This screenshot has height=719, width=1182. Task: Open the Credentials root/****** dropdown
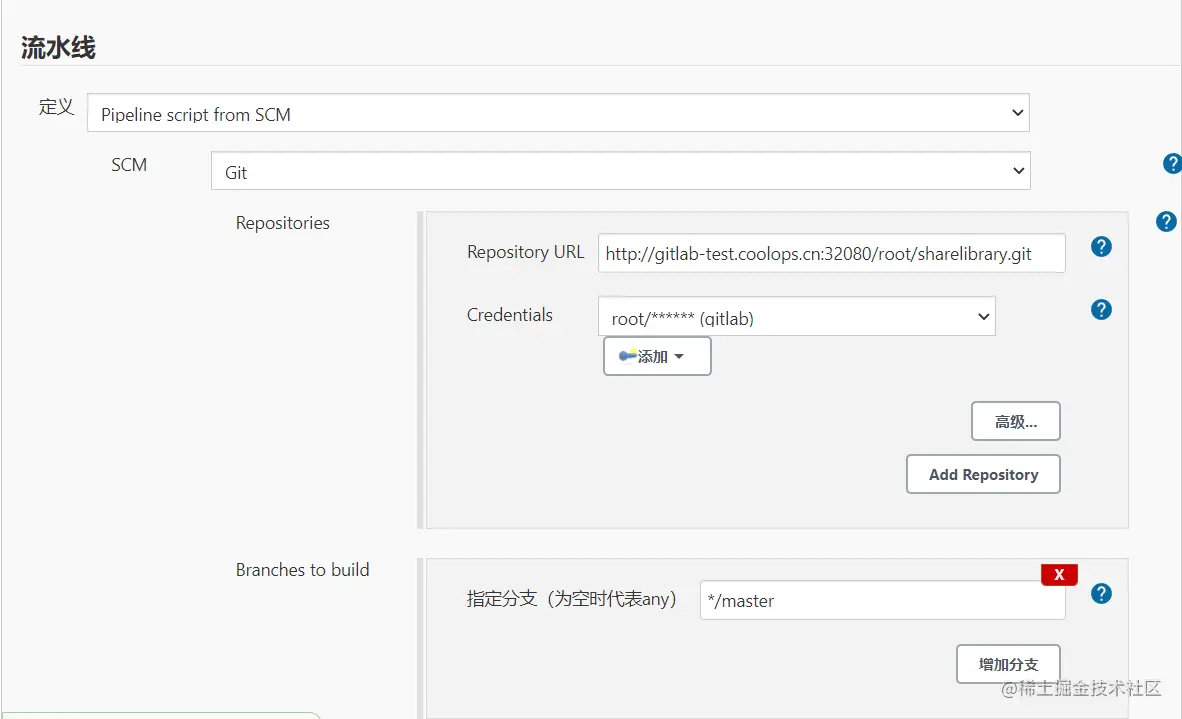797,317
